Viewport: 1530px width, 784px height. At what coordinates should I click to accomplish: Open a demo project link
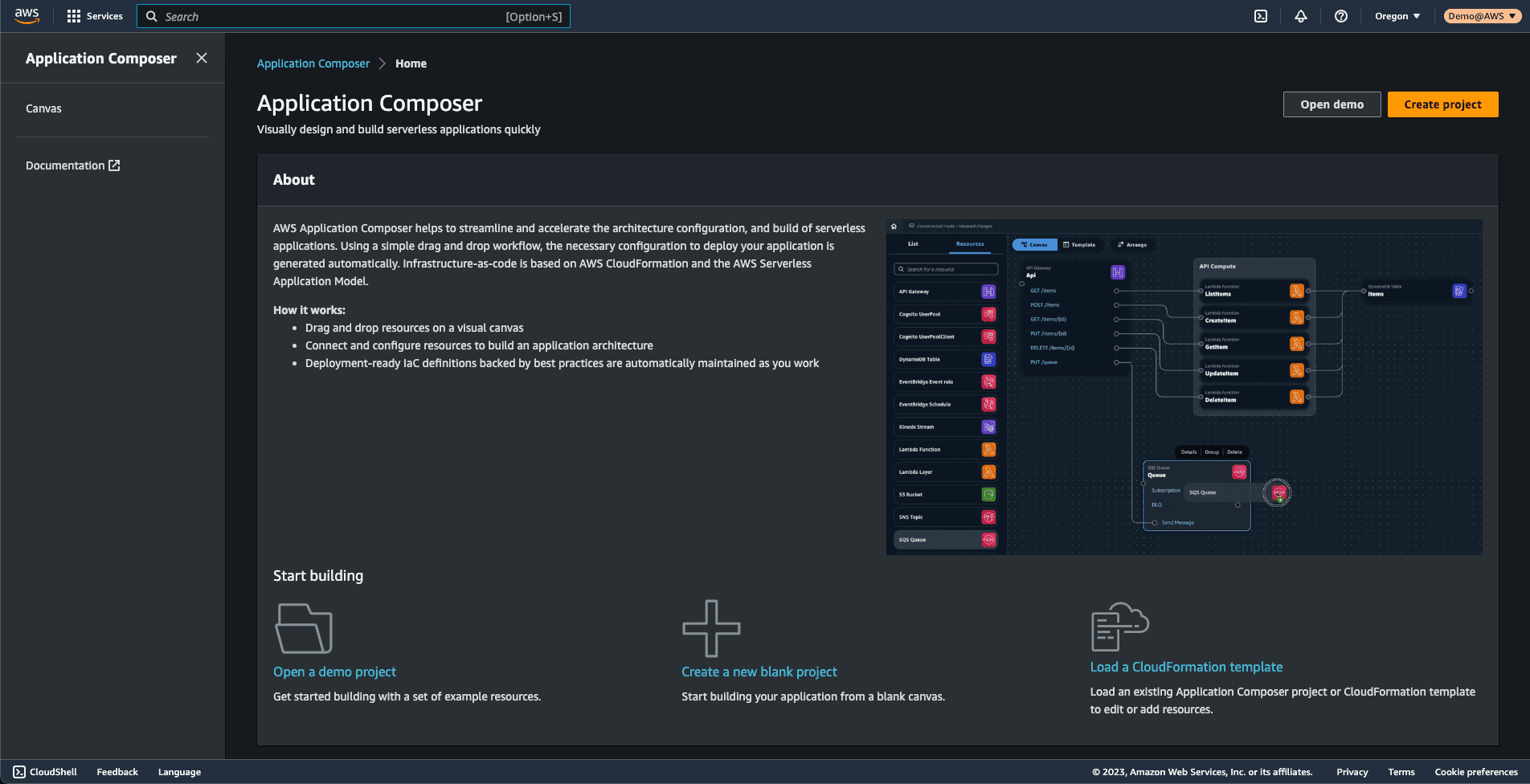[334, 672]
